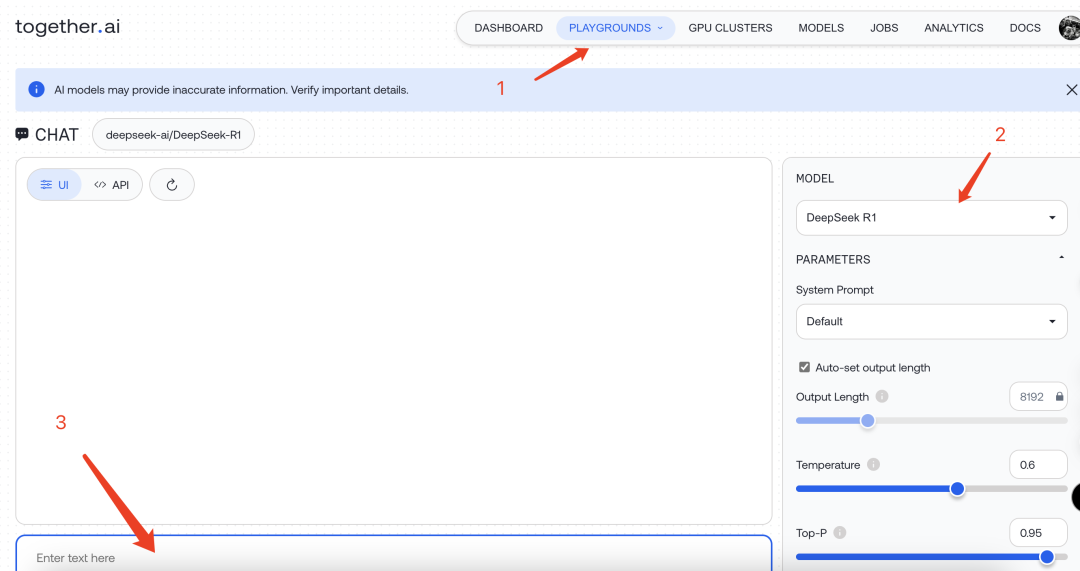The height and width of the screenshot is (571, 1080).
Task: Click the together.ai logo
Action: point(68,27)
